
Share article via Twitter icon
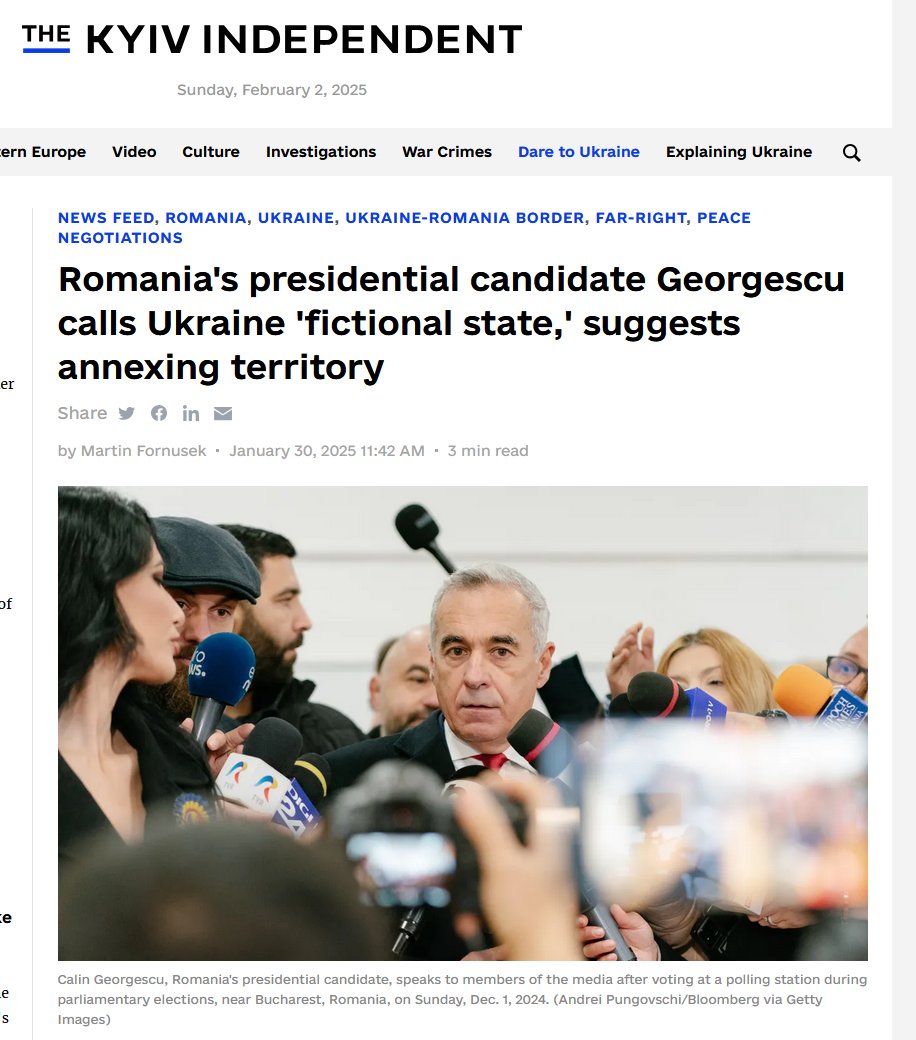pyautogui.click(x=127, y=413)
